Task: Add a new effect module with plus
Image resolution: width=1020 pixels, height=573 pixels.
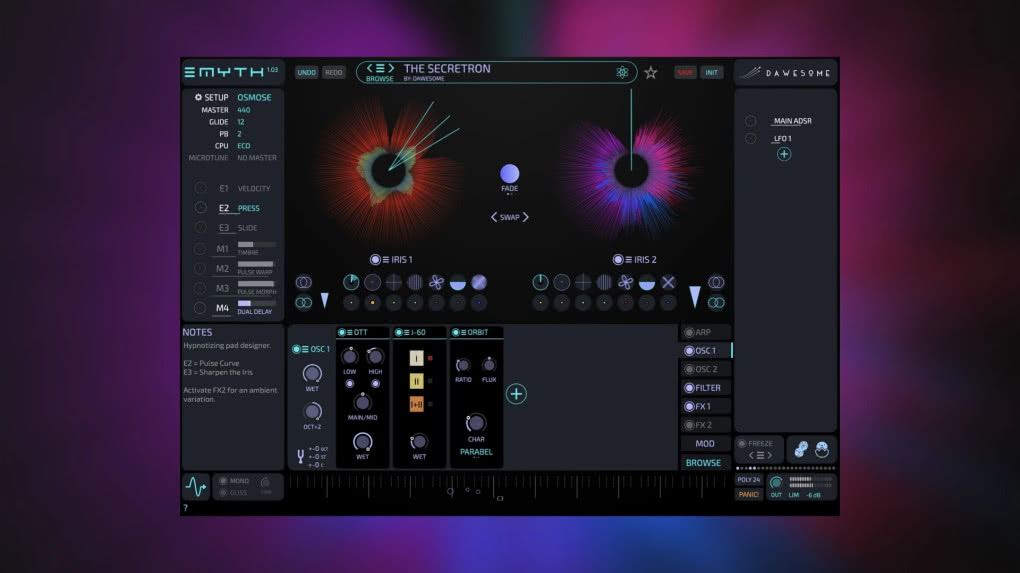Action: coord(516,393)
